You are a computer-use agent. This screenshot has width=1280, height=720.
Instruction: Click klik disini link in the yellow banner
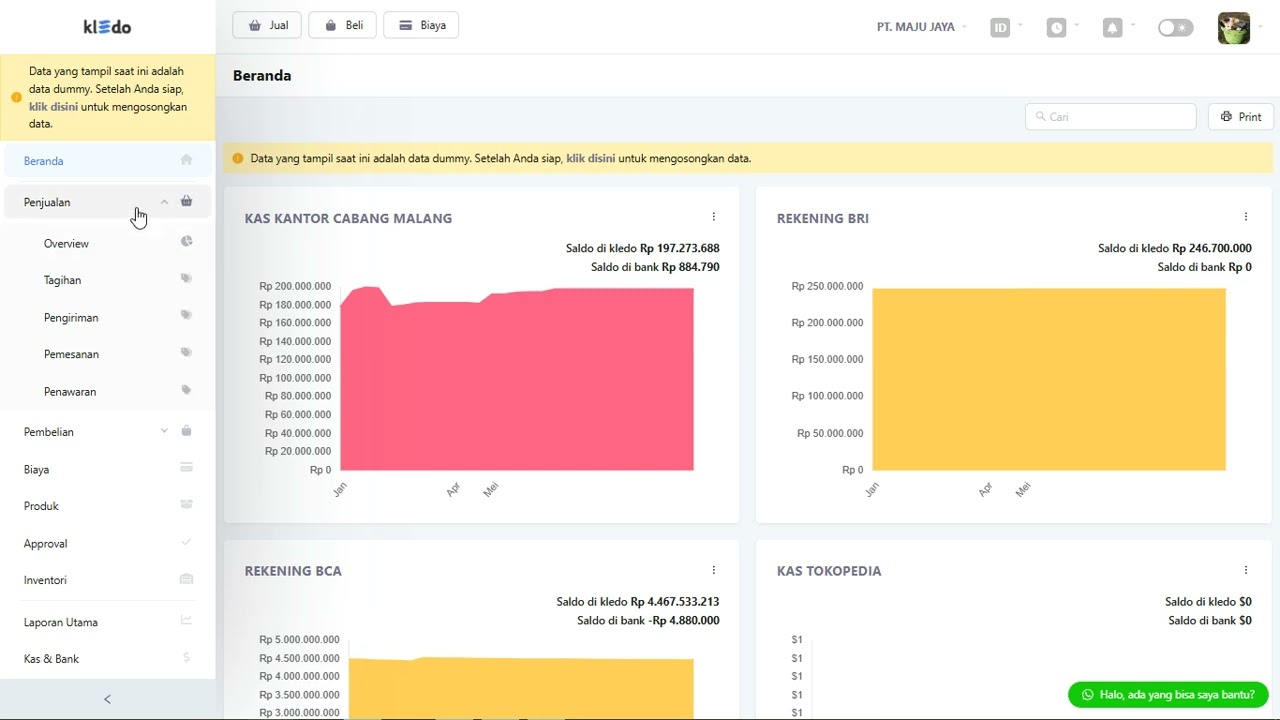pyautogui.click(x=590, y=158)
